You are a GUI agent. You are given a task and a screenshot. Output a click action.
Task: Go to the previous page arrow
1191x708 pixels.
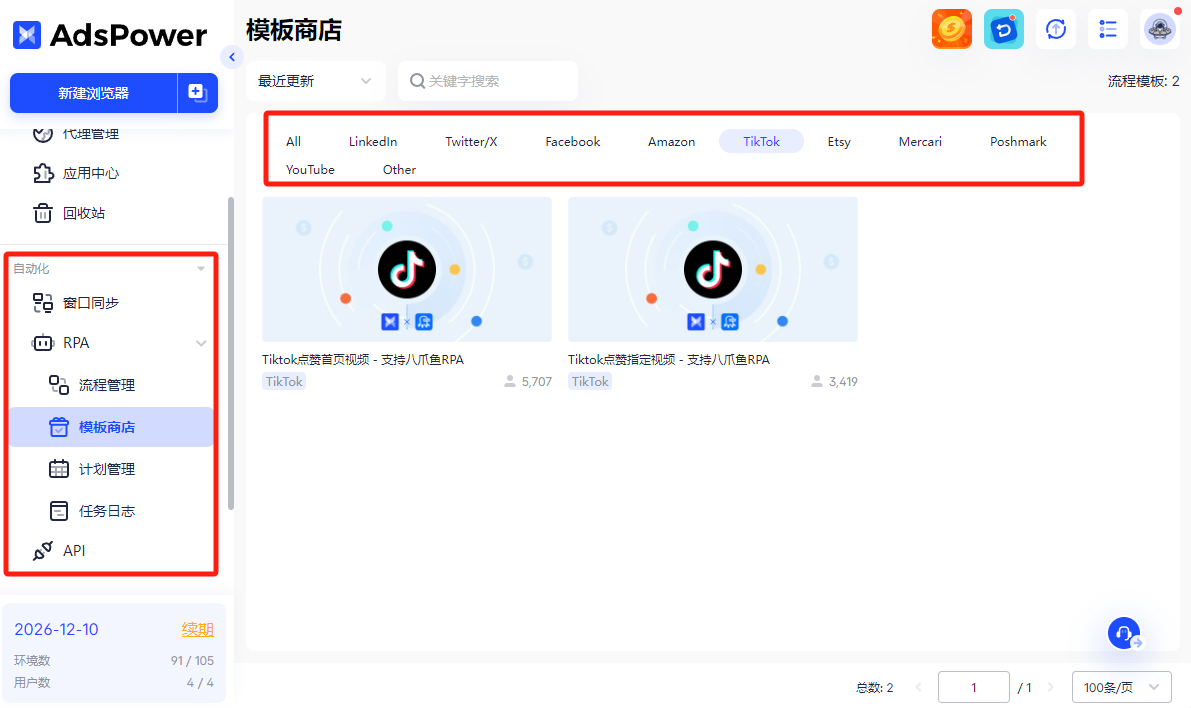pyautogui.click(x=918, y=687)
